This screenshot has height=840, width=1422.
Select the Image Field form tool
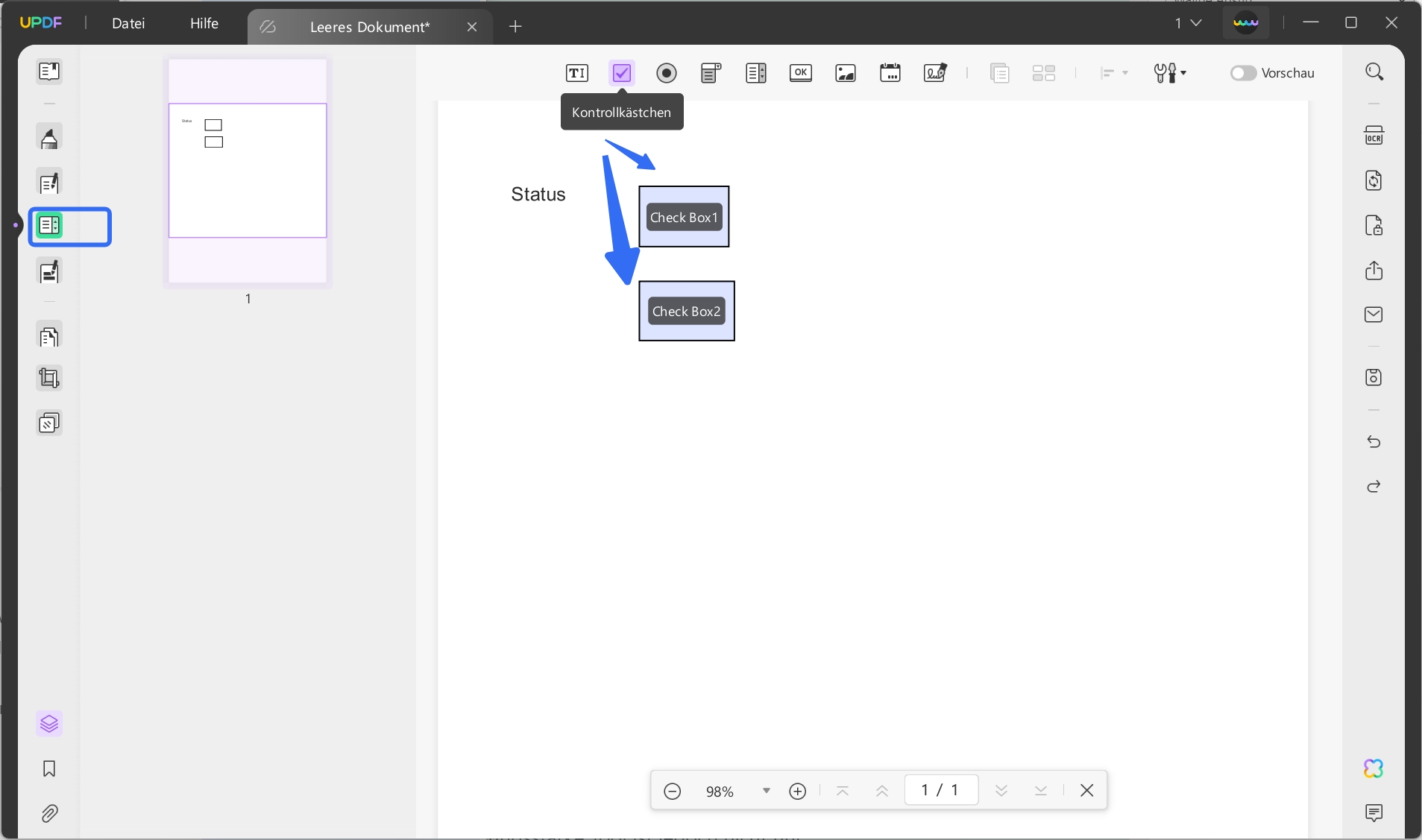(846, 73)
